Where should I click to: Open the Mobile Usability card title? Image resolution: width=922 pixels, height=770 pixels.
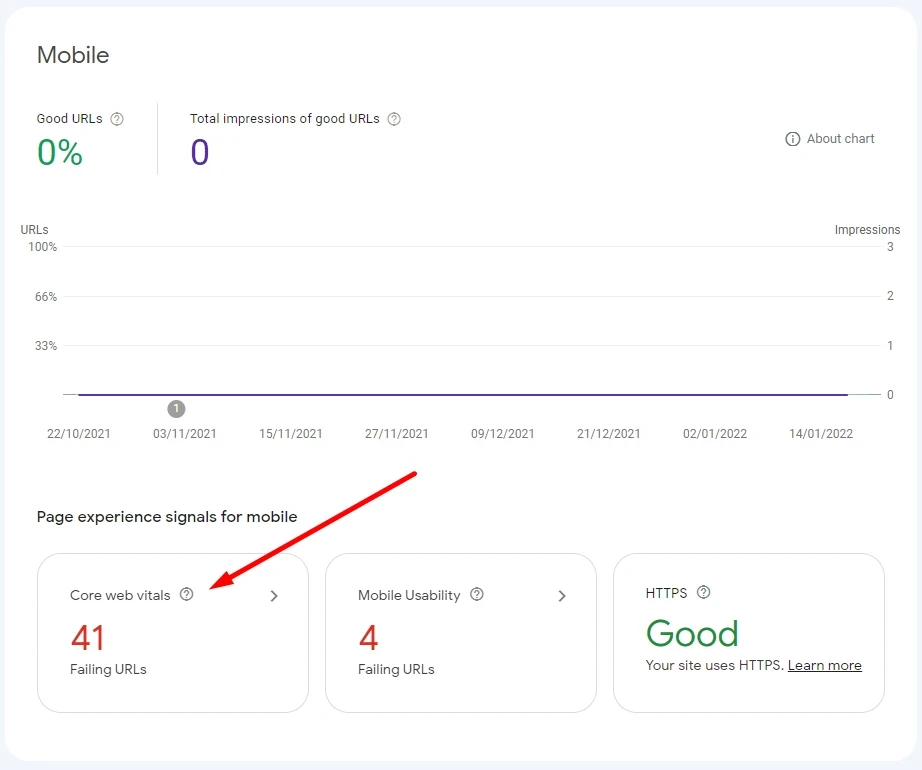click(x=409, y=595)
